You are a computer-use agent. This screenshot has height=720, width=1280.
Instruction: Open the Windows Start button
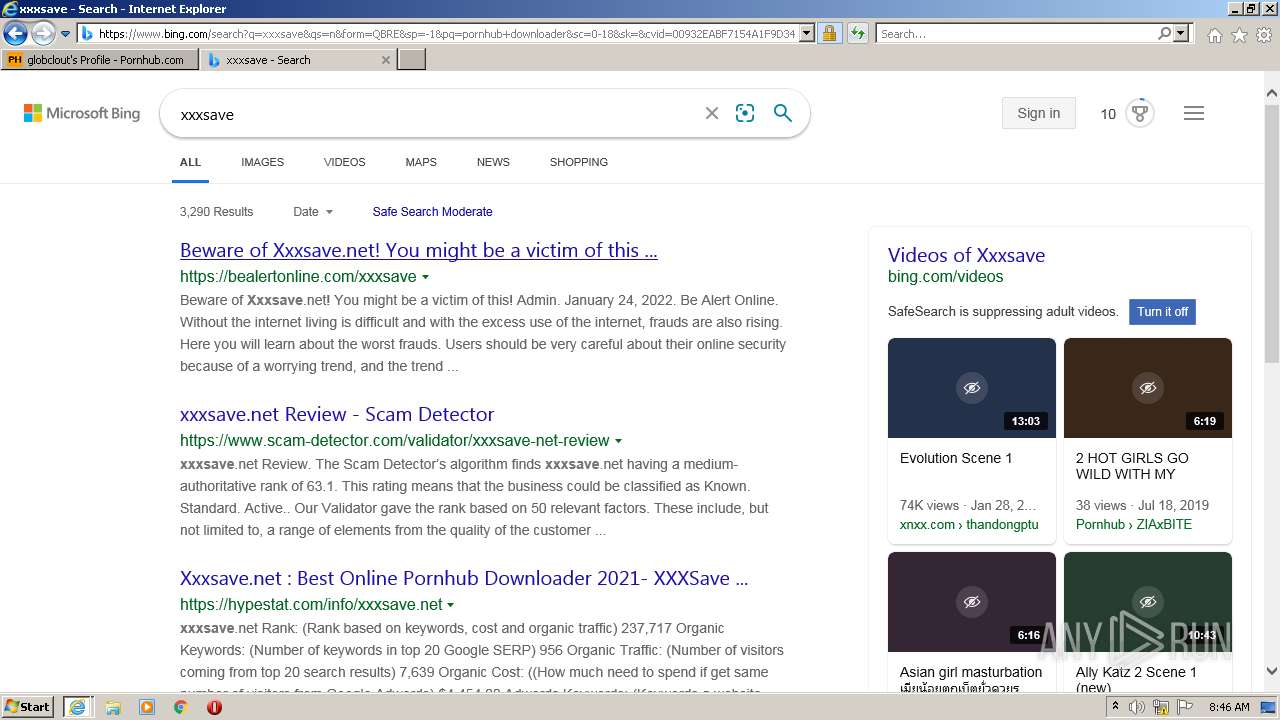pyautogui.click(x=28, y=707)
